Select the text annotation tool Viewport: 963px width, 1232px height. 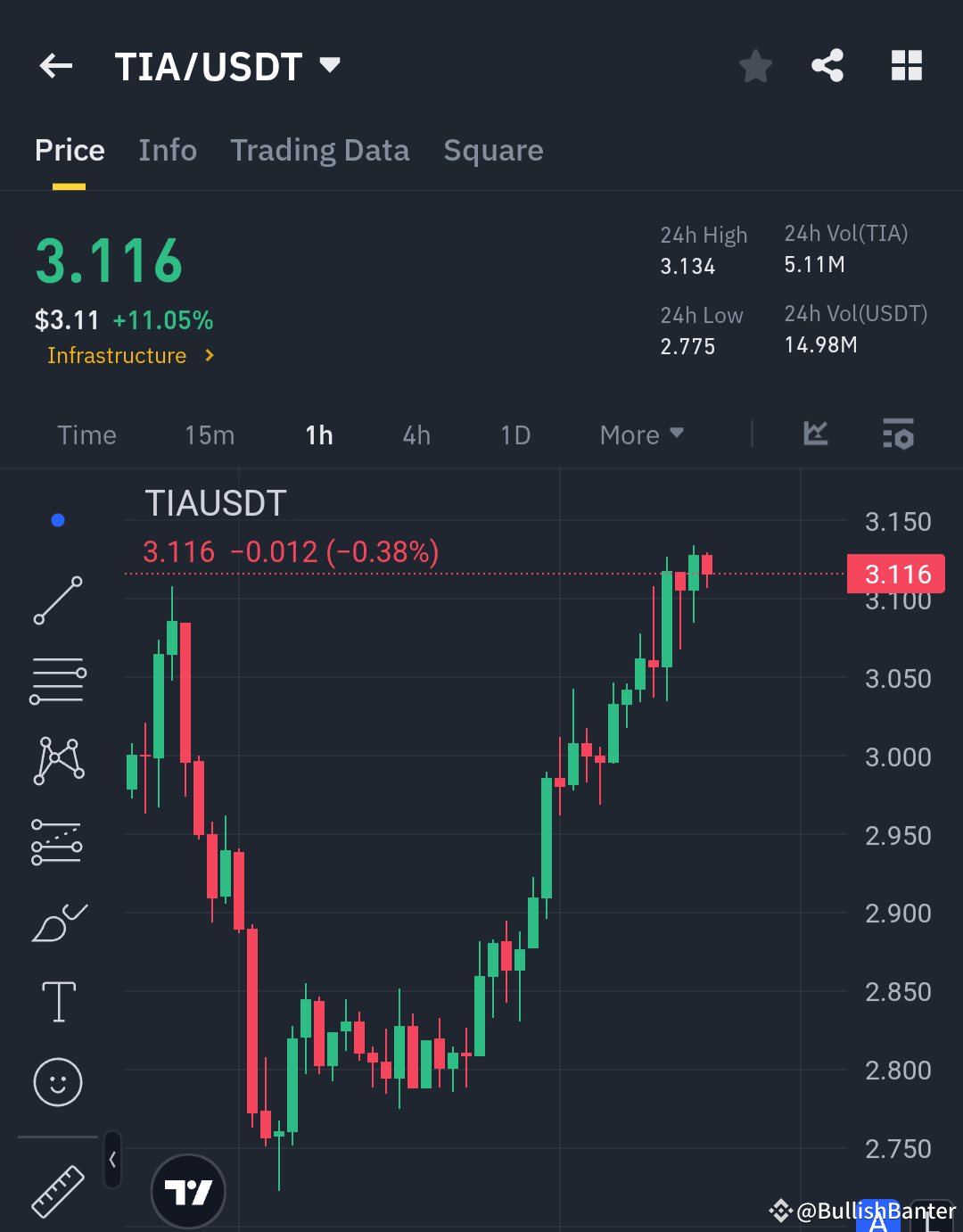pos(57,1002)
